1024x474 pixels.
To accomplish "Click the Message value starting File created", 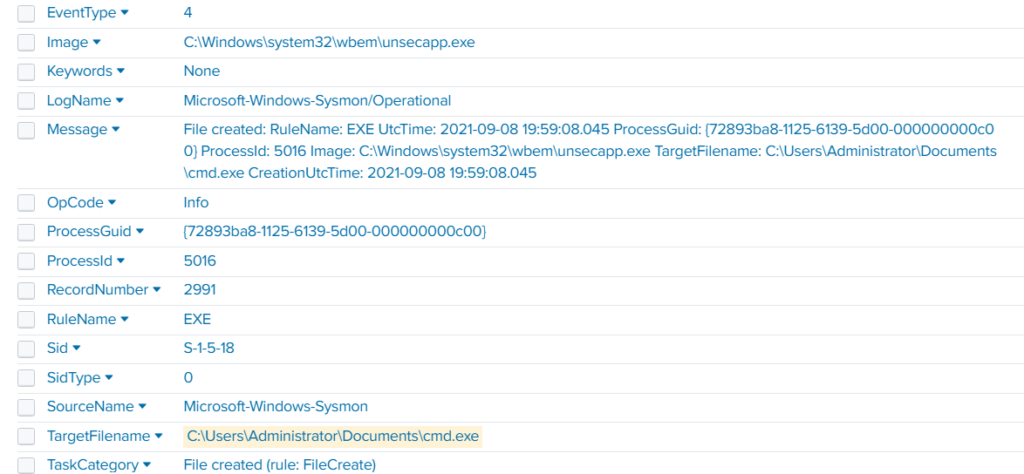I will coord(590,151).
